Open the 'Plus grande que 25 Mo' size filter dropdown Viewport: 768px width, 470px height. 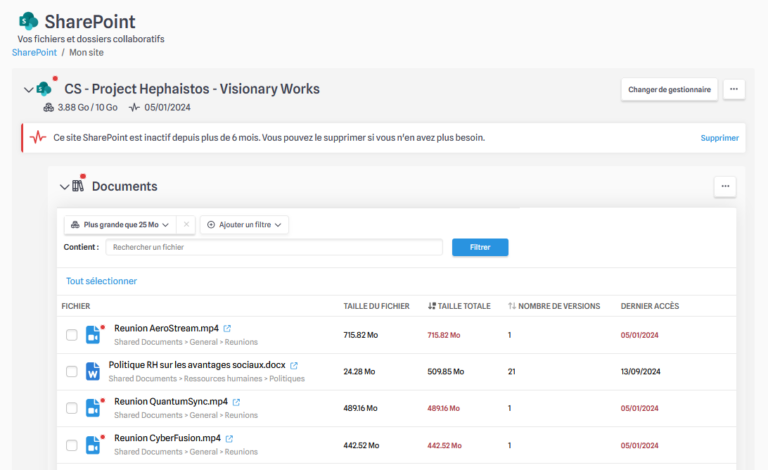tap(120, 225)
